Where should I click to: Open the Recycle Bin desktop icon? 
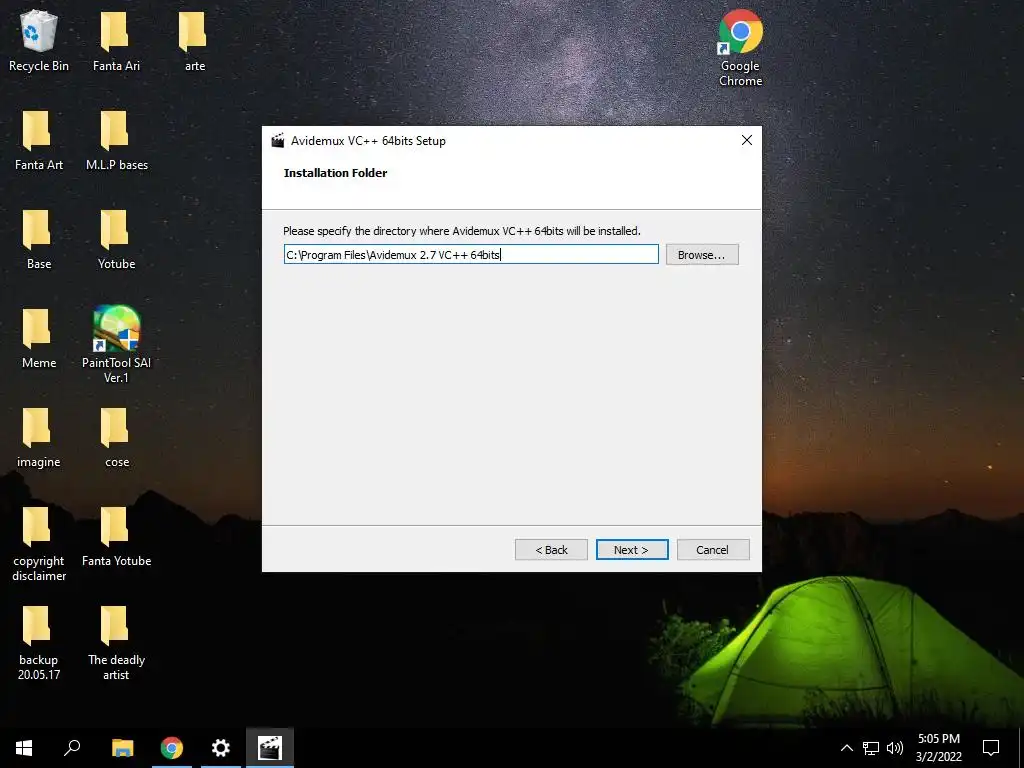click(x=39, y=41)
